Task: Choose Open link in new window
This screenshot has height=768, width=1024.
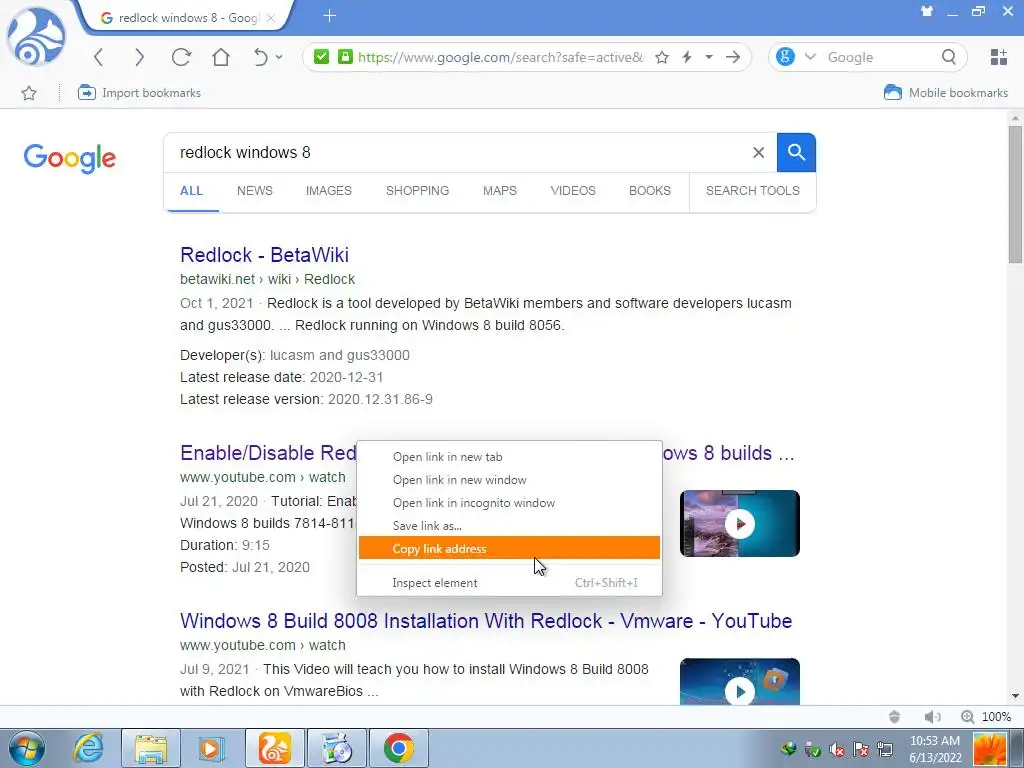Action: point(509,479)
